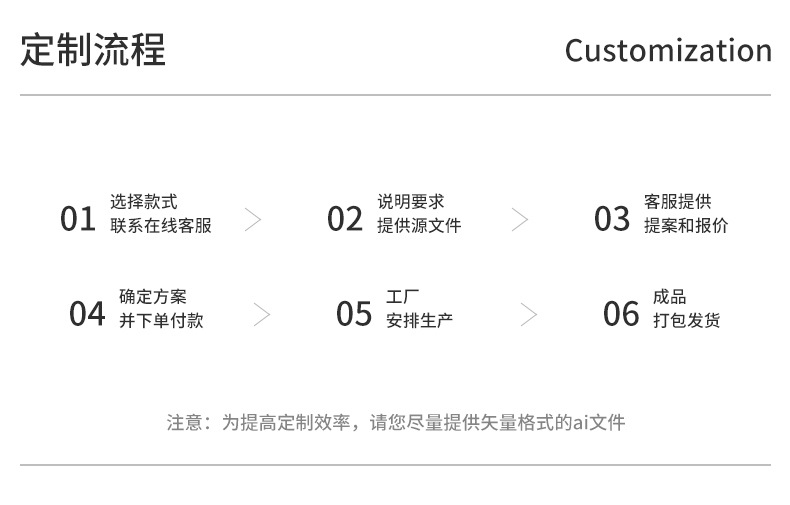
Task: Click the 联系在线客服 text
Action: pyautogui.click(x=161, y=226)
